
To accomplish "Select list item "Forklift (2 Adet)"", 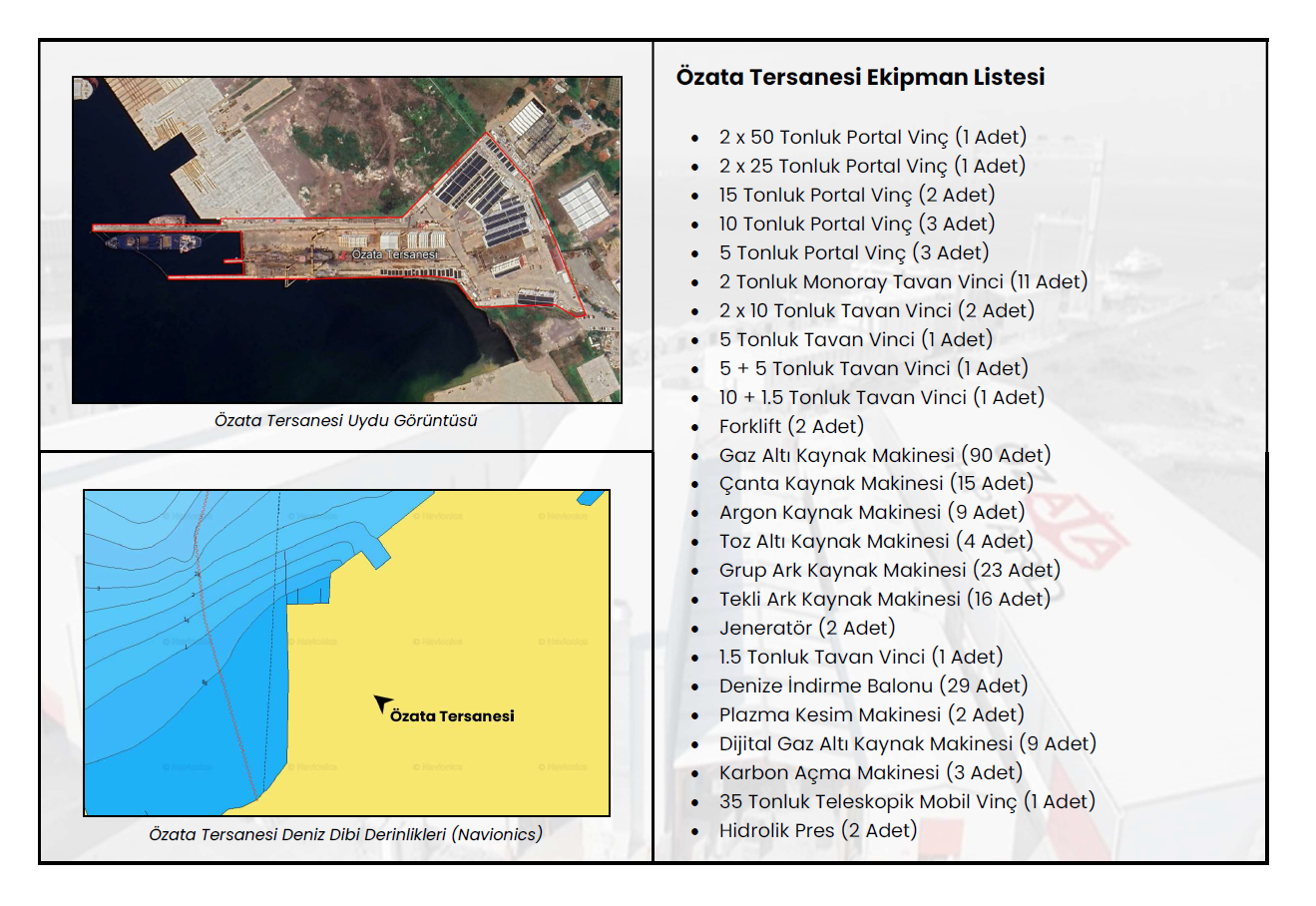I will (x=791, y=426).
